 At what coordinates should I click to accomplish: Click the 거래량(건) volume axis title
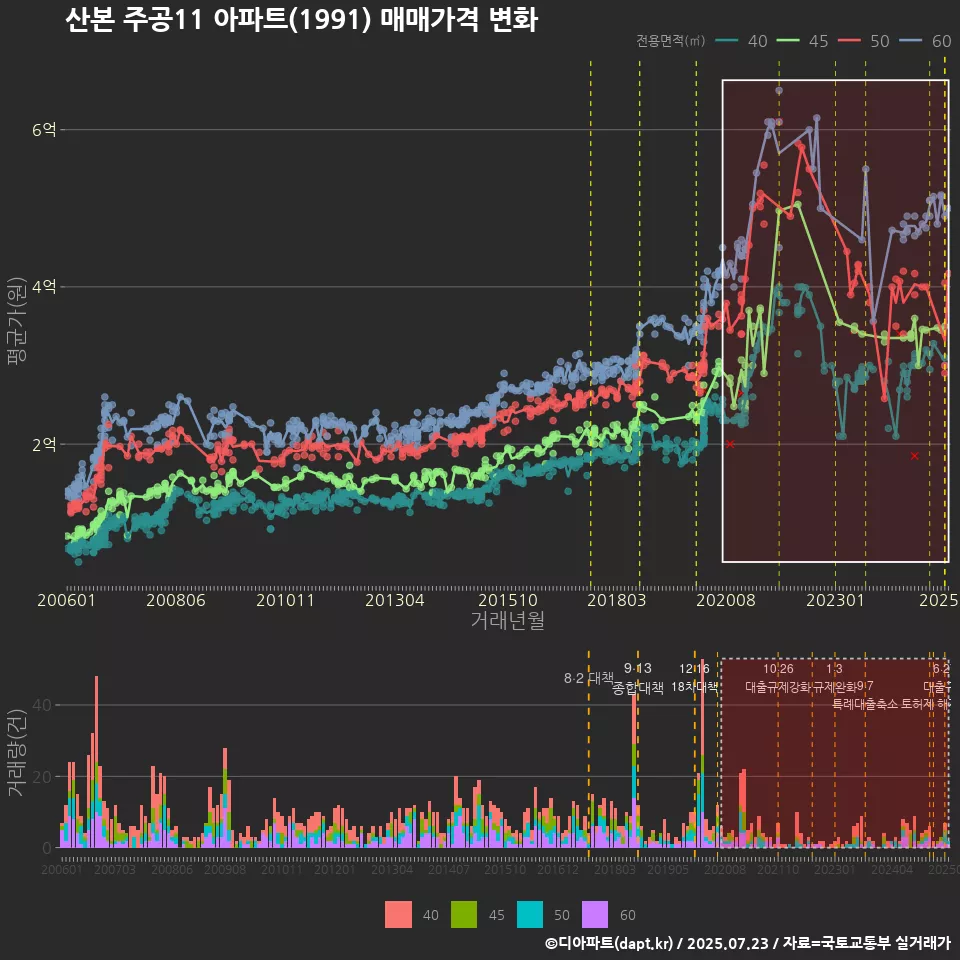17,752
